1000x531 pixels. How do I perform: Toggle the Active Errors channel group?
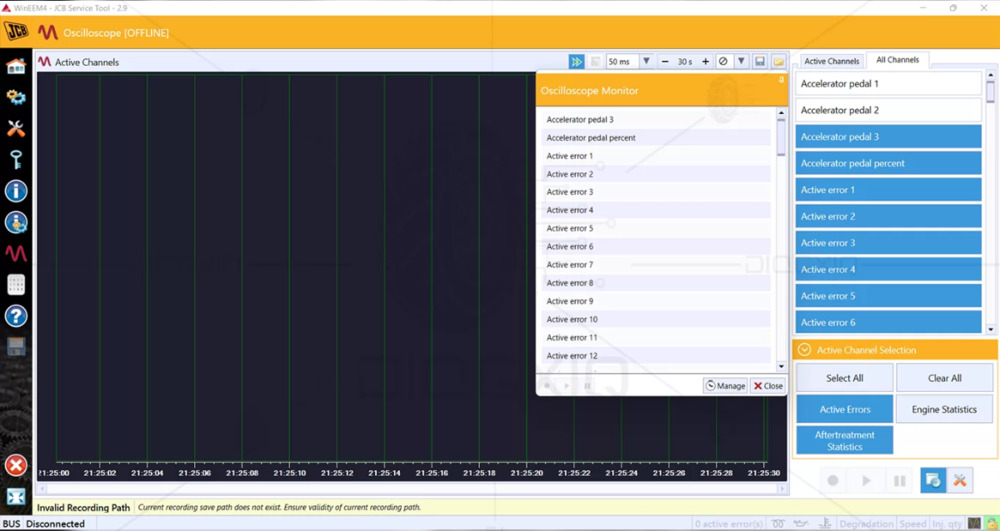pyautogui.click(x=845, y=409)
